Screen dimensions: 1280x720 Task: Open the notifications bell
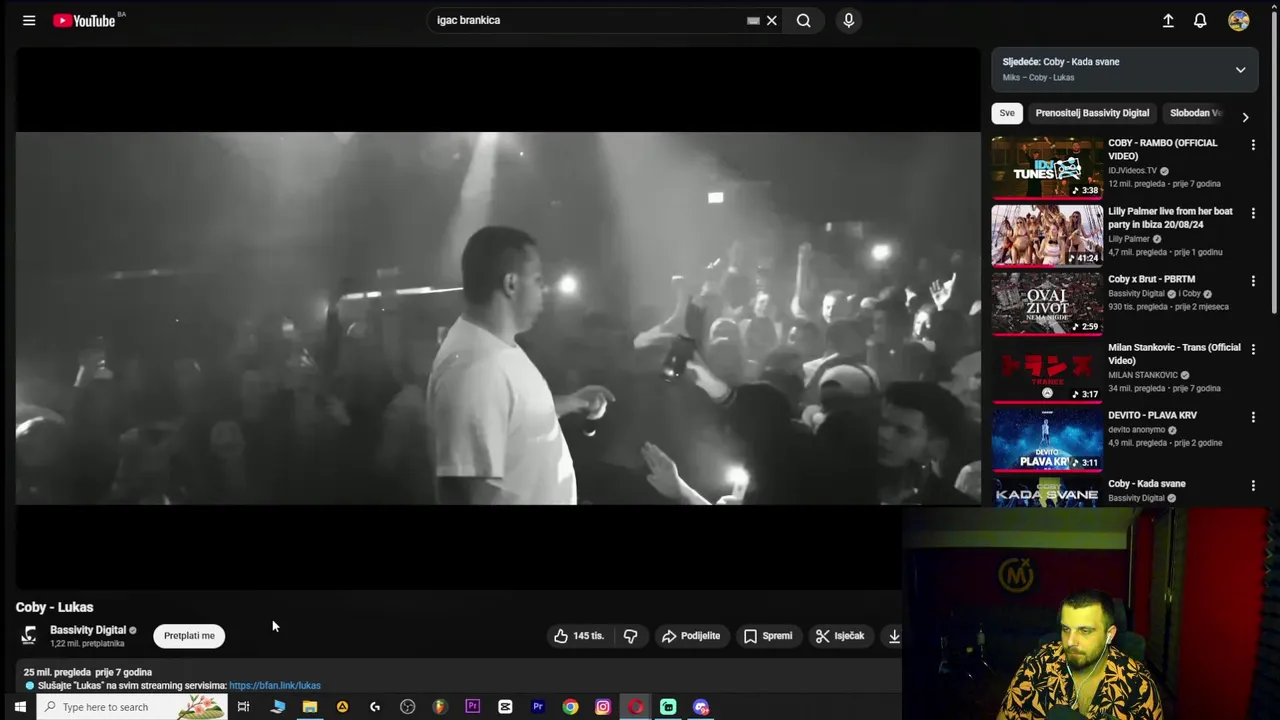pyautogui.click(x=1200, y=20)
